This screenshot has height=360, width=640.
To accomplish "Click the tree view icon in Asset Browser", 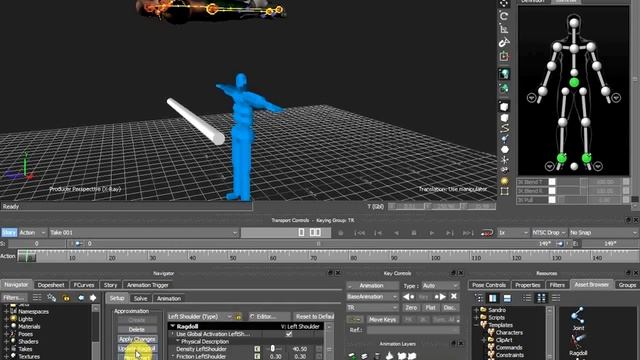I will (x=479, y=298).
